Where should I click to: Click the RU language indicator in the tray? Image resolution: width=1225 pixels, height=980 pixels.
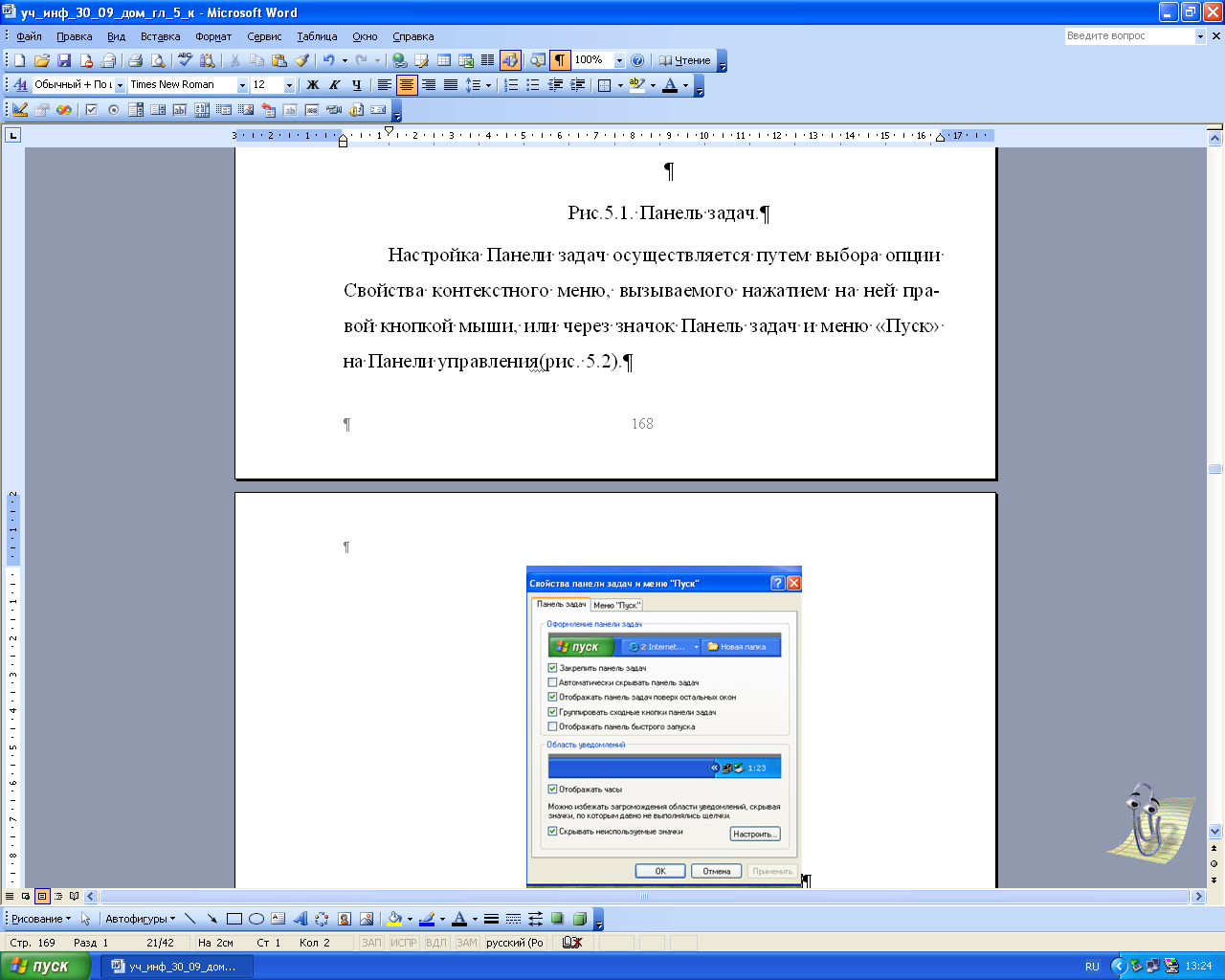pyautogui.click(x=1092, y=967)
